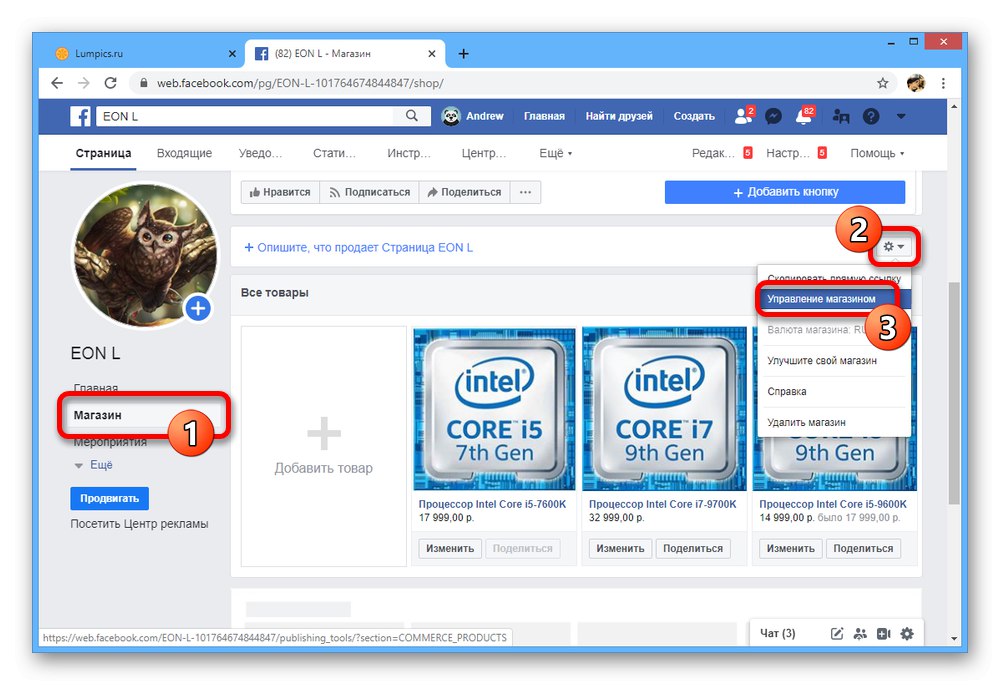Switch to Входящие tab
The width and height of the screenshot is (1000, 685).
184,153
